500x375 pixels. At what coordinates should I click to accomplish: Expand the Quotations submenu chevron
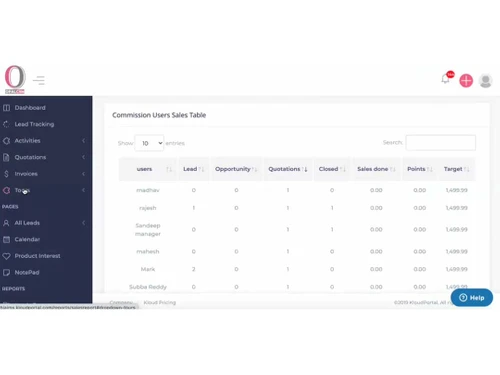point(83,157)
